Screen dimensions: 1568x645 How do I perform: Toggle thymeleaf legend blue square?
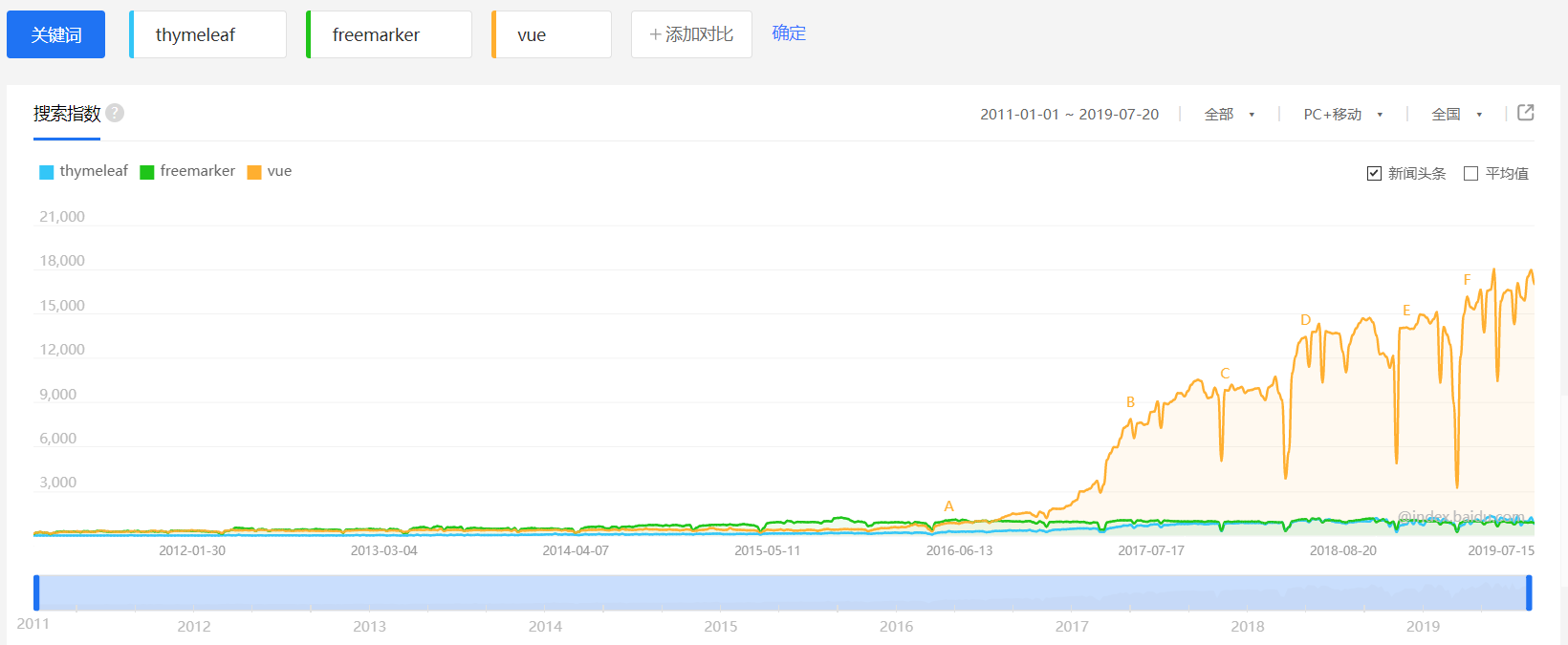tap(46, 172)
